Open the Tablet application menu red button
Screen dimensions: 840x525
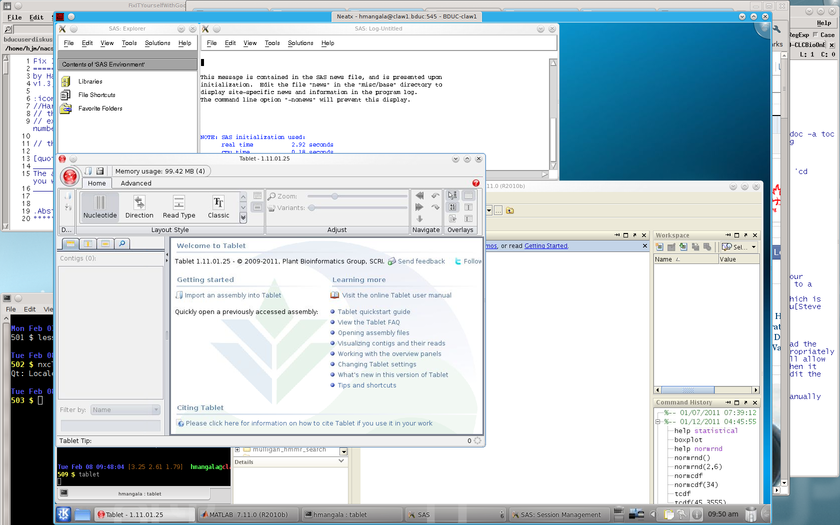70,177
